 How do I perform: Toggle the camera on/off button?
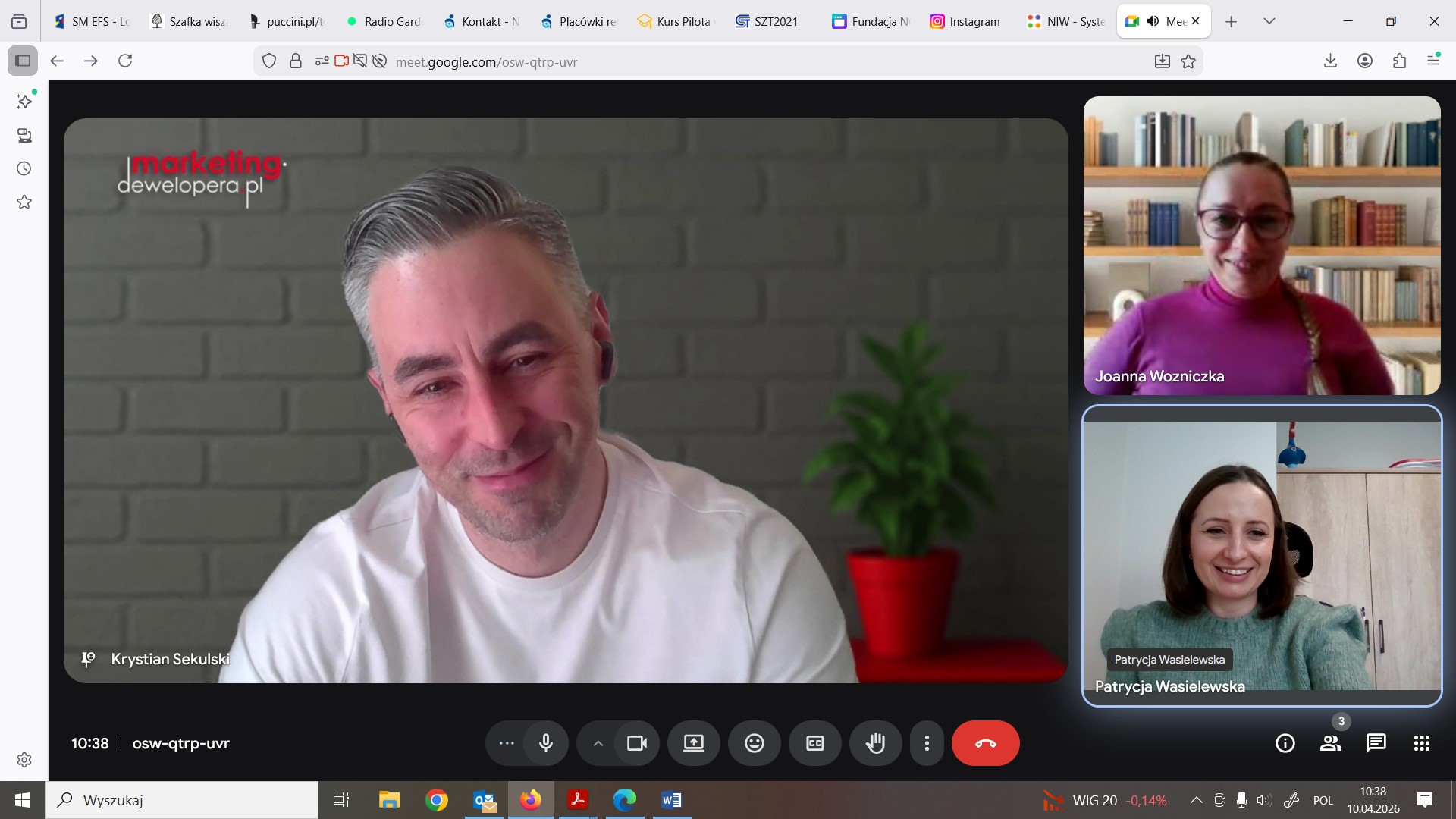(637, 743)
